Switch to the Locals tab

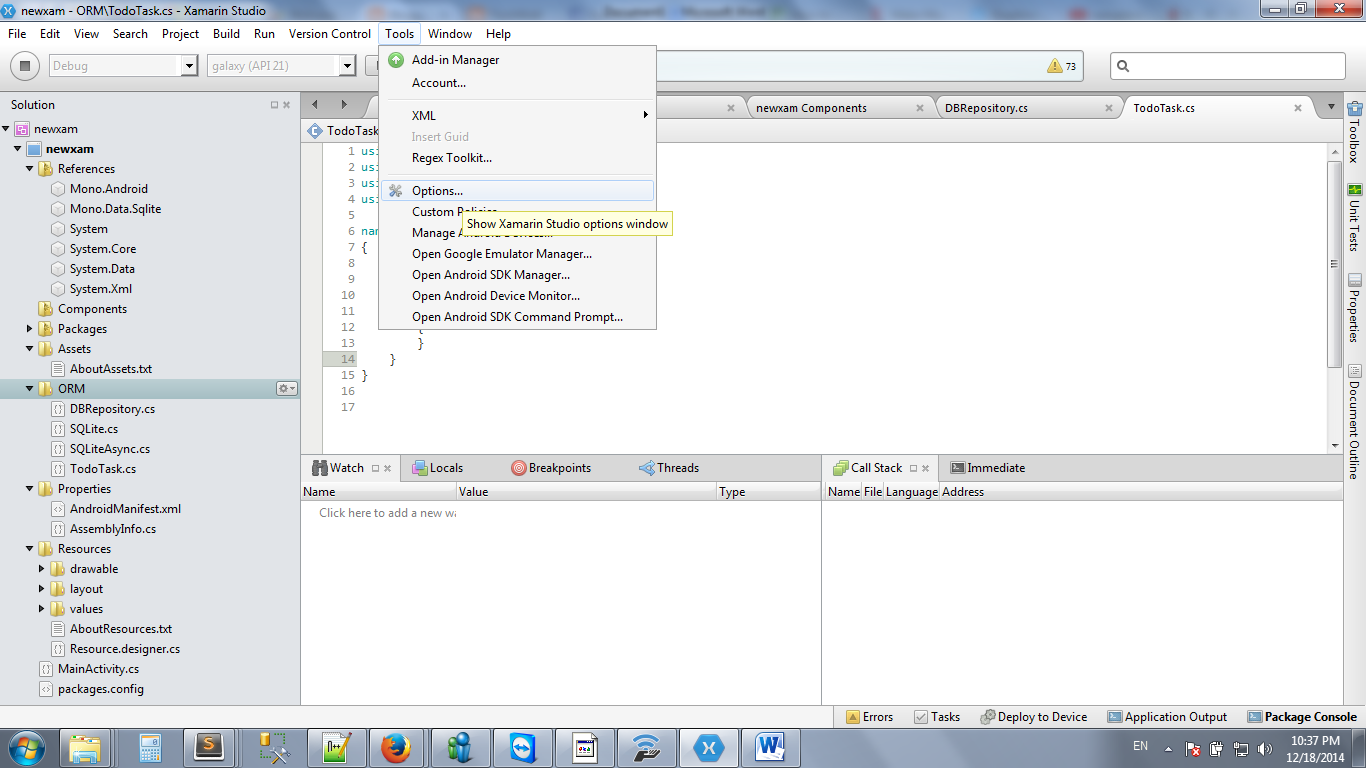tap(438, 468)
